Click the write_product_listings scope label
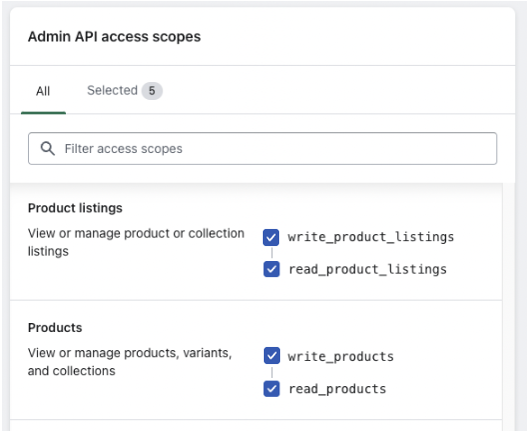 tap(371, 237)
